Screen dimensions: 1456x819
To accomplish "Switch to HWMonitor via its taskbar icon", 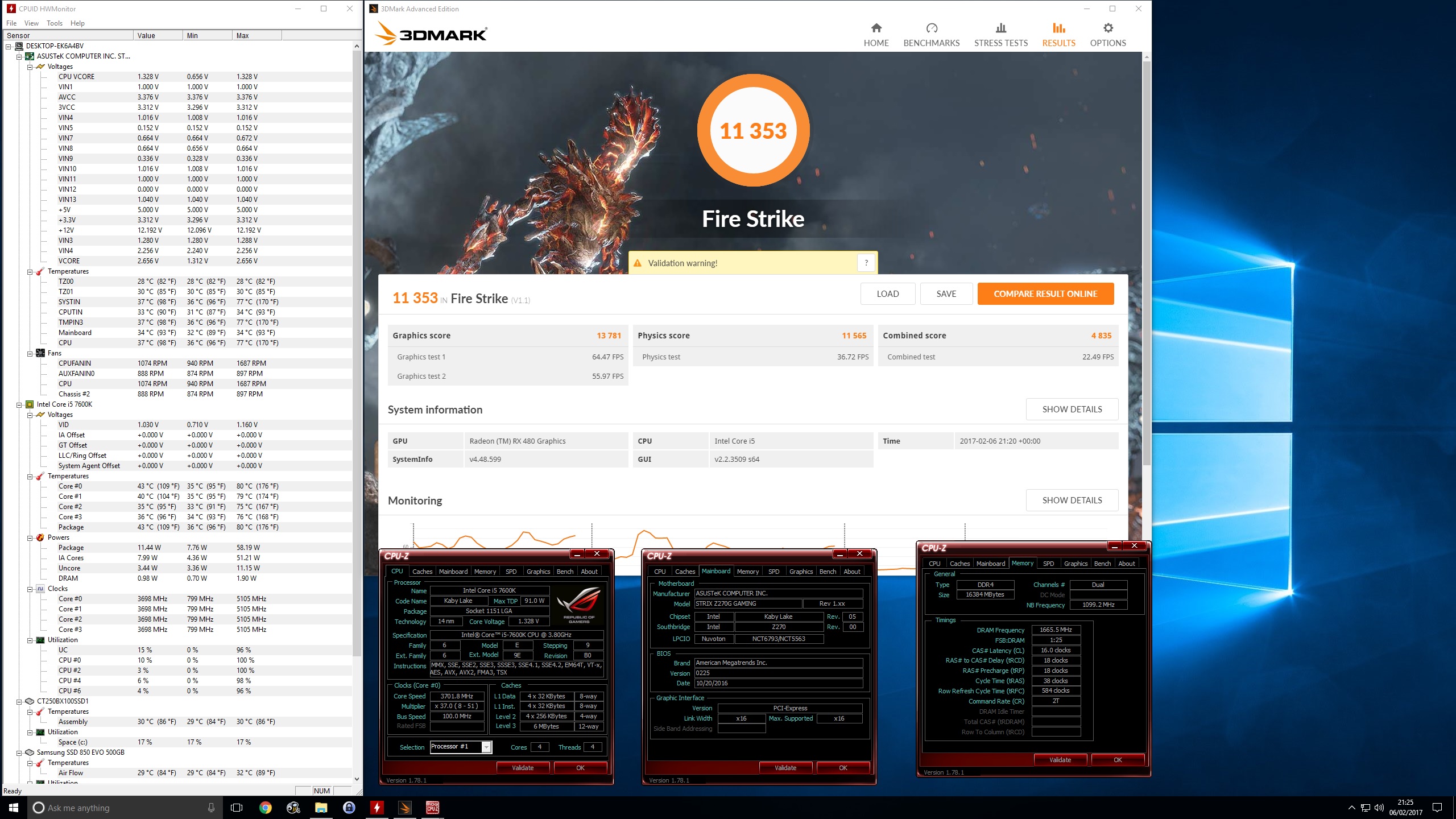I will pyautogui.click(x=377, y=808).
